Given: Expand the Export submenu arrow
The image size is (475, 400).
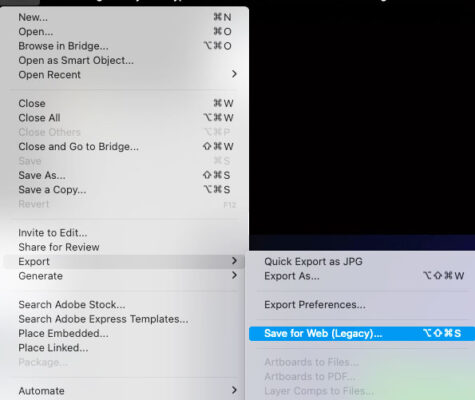Looking at the screenshot, I should [234, 261].
